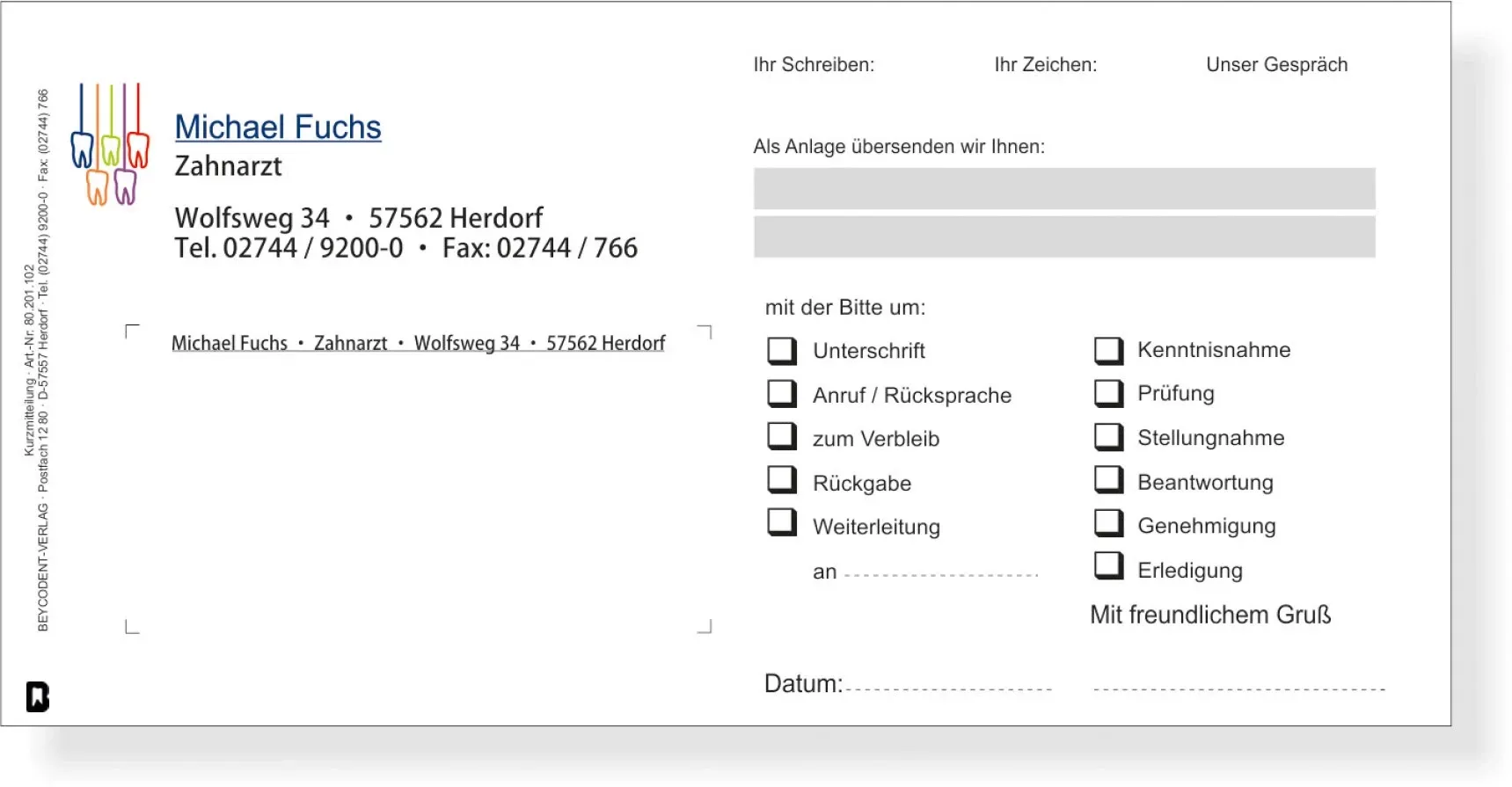1512x787 pixels.
Task: Click the colorful teeth logo
Action: [x=110, y=145]
